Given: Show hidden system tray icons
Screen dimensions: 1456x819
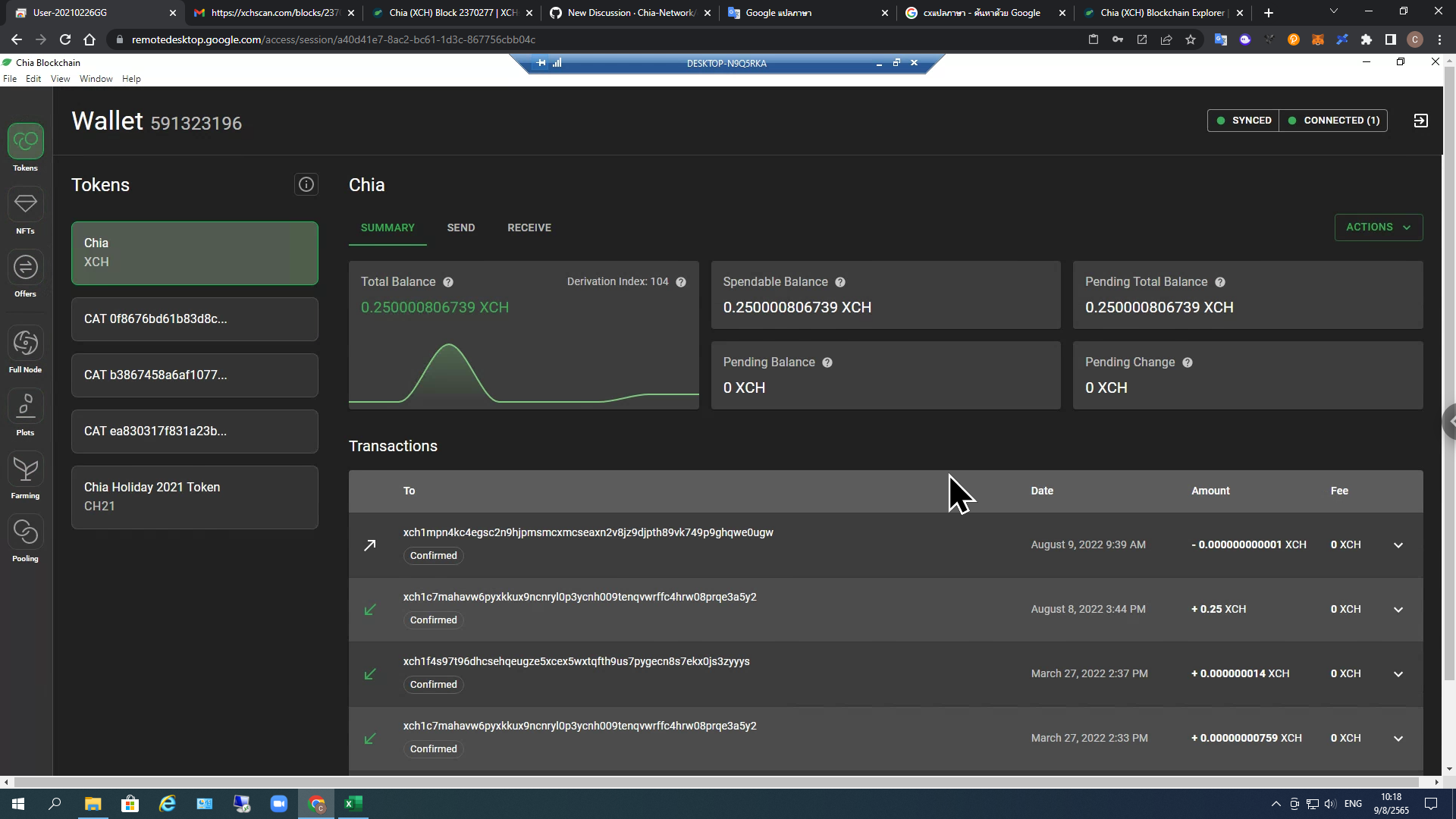Looking at the screenshot, I should click(x=1276, y=804).
